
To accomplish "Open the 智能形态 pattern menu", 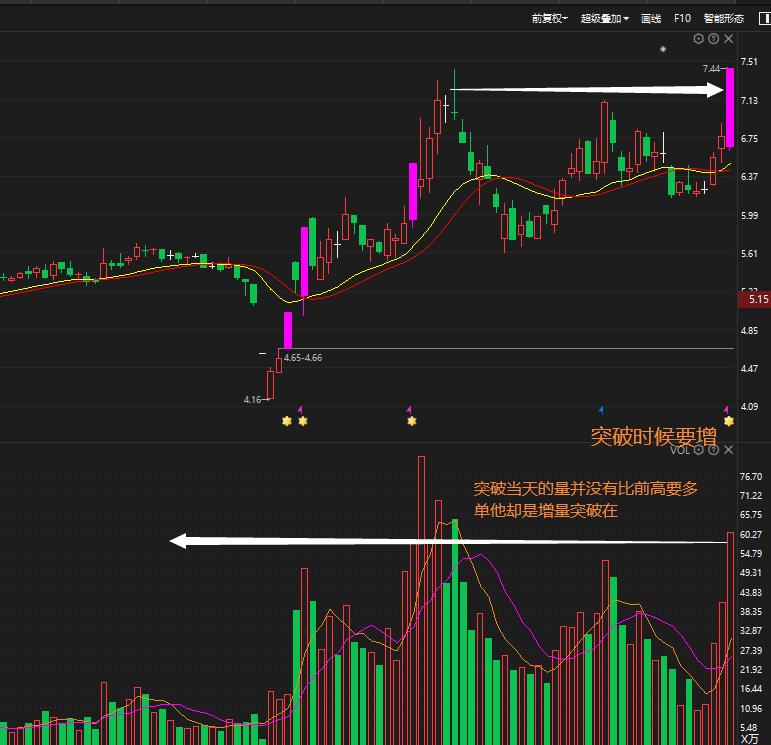I will click(x=724, y=19).
